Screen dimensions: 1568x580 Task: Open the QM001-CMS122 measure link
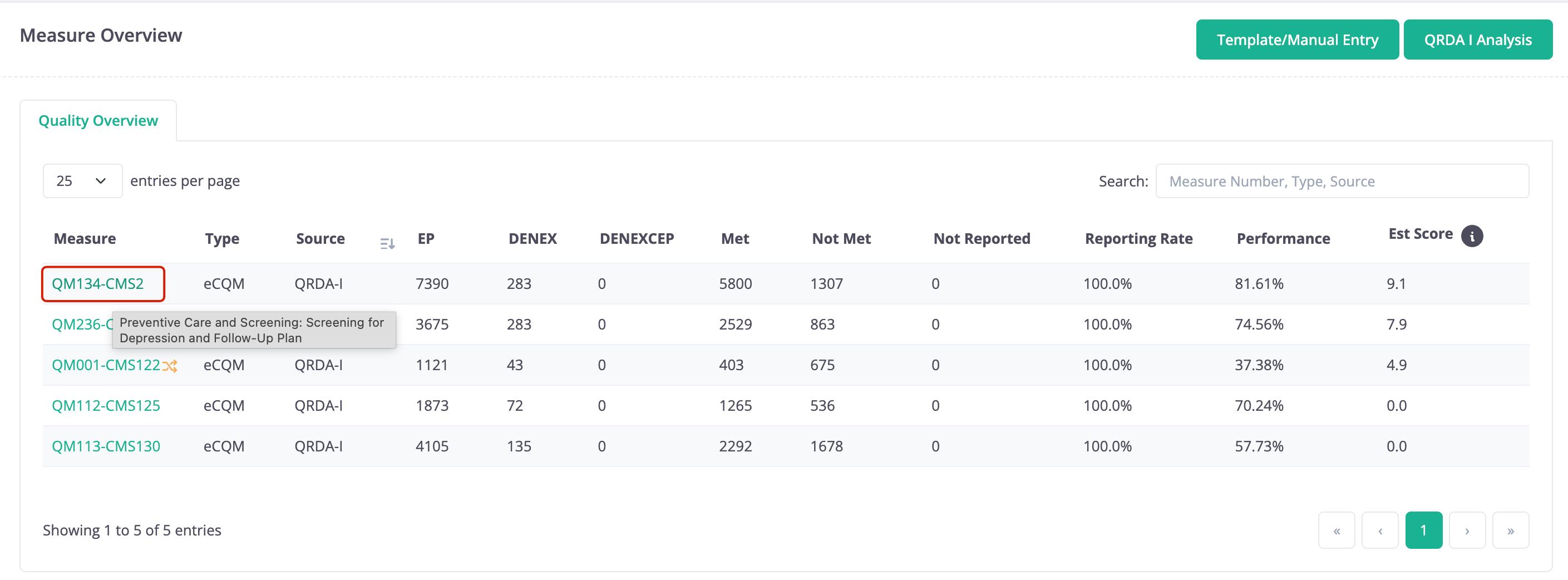(106, 365)
